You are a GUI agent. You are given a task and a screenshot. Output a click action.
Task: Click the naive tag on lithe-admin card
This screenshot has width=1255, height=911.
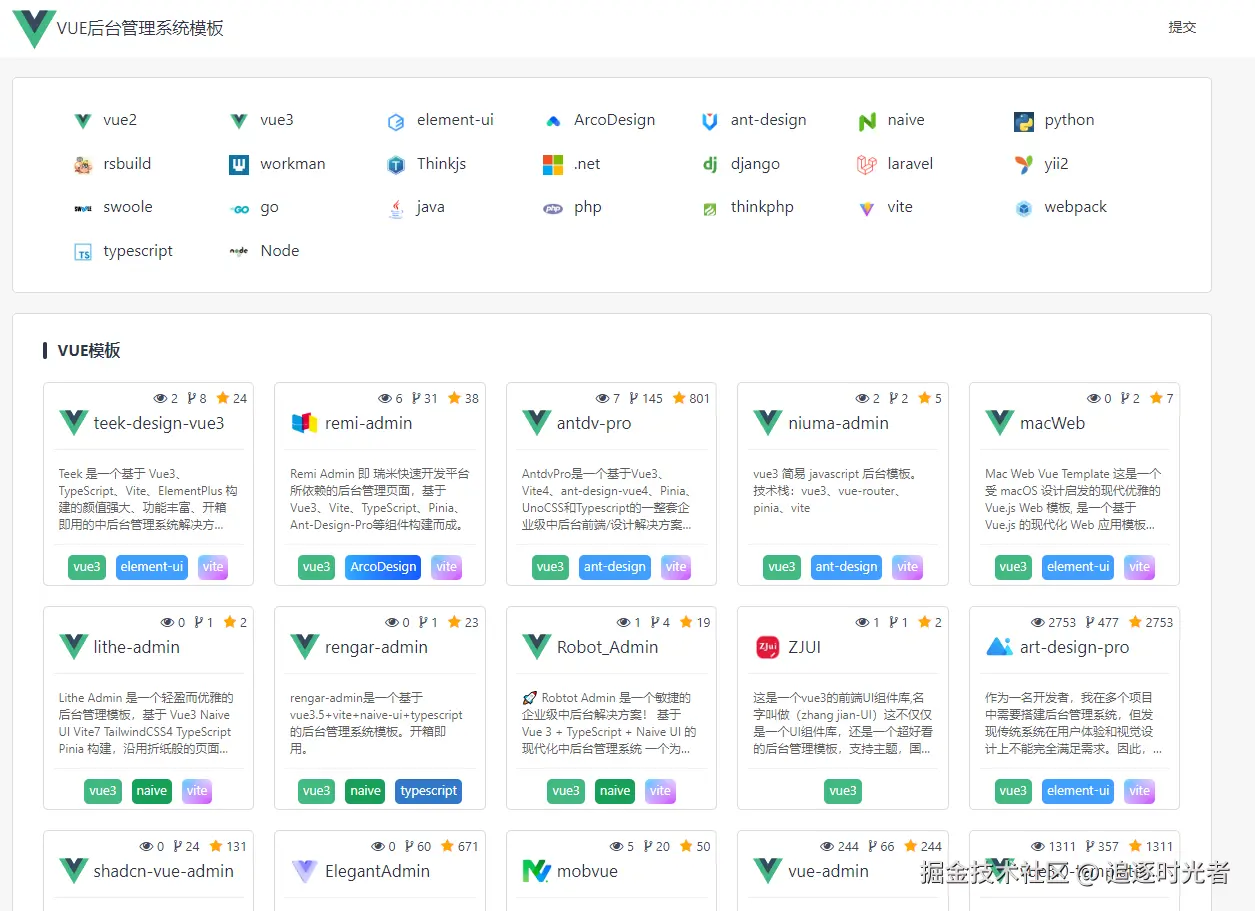(x=152, y=791)
